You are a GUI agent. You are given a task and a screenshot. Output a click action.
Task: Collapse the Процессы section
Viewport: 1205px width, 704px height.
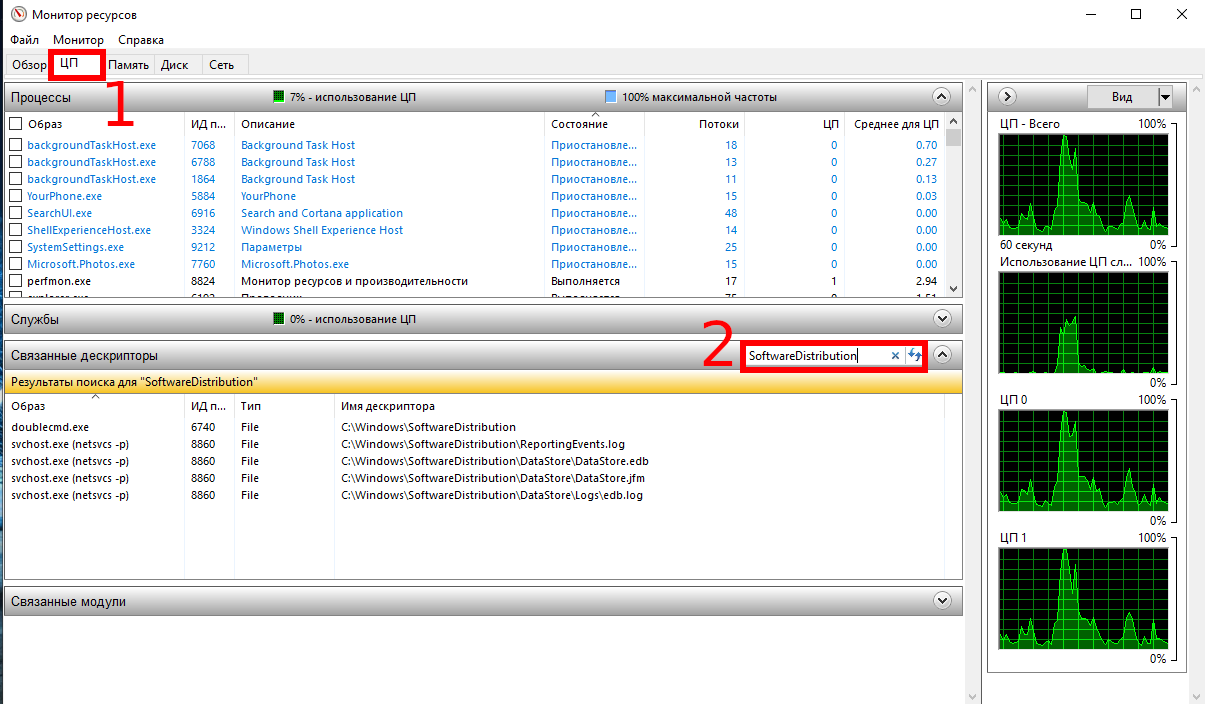pyautogui.click(x=940, y=97)
